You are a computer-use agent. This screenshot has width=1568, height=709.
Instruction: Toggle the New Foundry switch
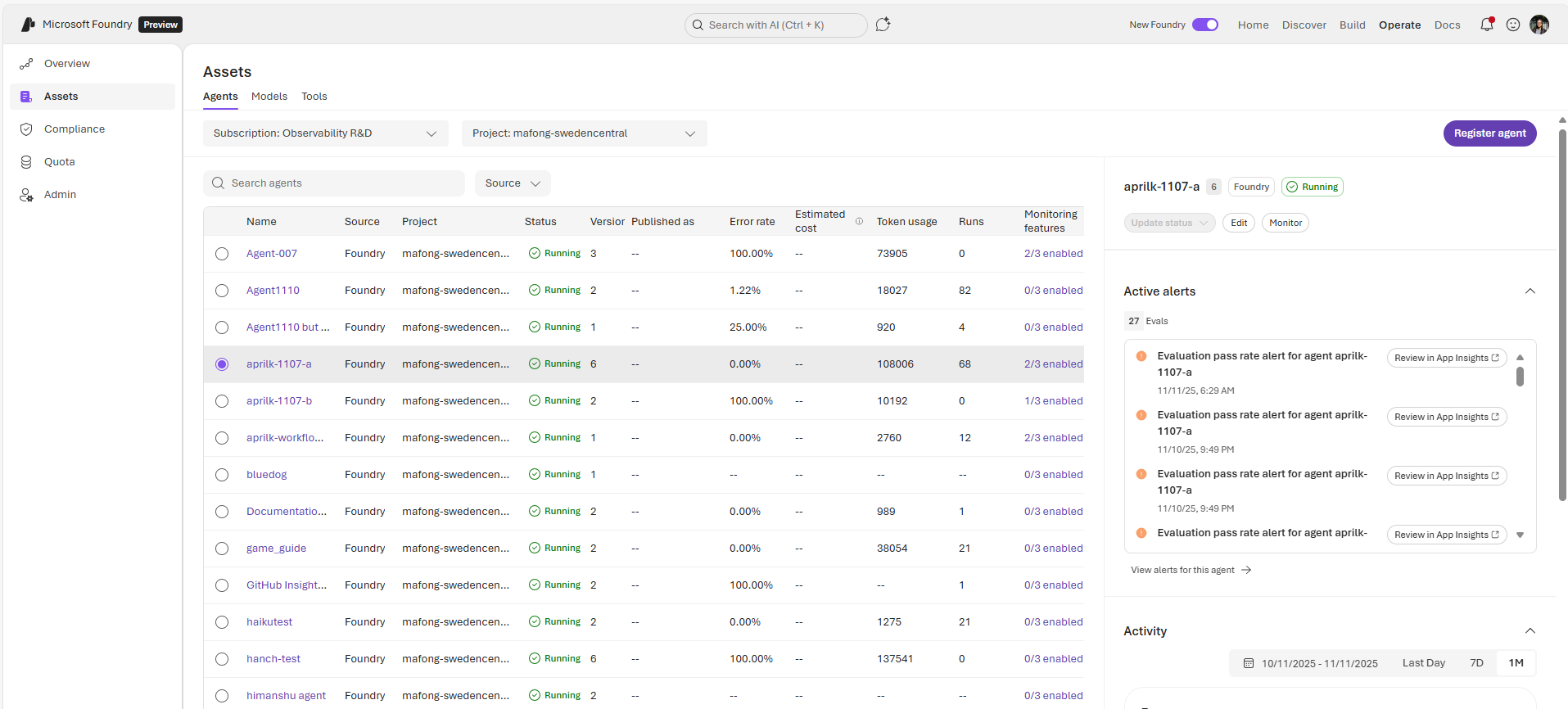coord(1204,25)
